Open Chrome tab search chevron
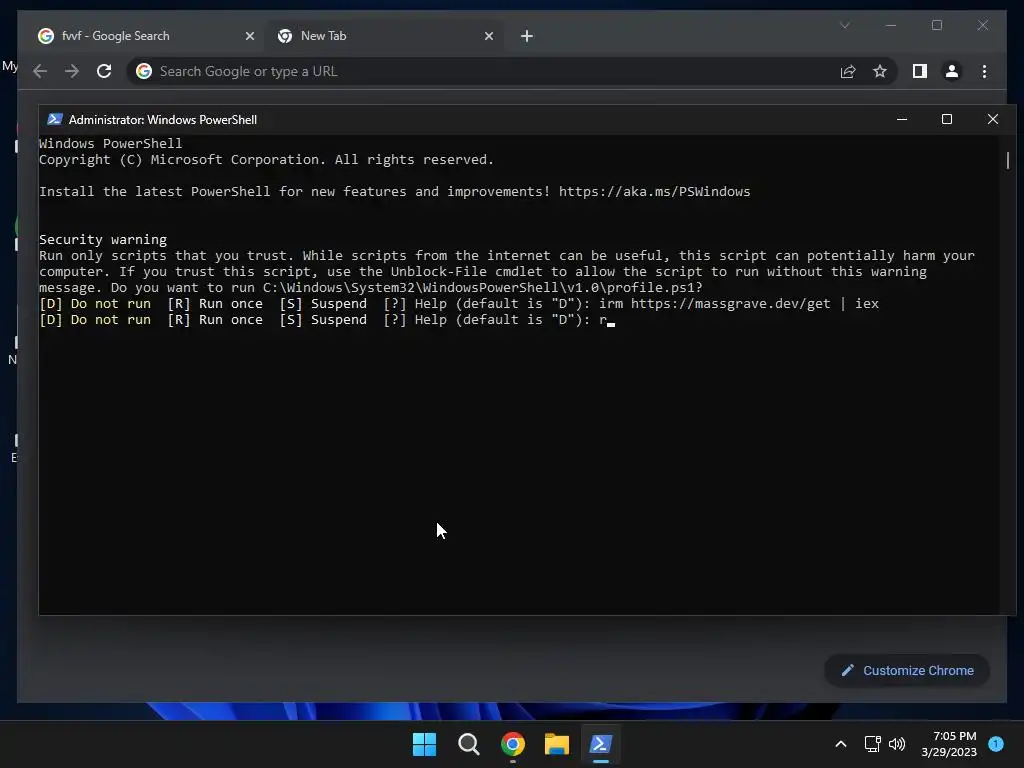Screen dimensions: 1024x768 (x=844, y=25)
